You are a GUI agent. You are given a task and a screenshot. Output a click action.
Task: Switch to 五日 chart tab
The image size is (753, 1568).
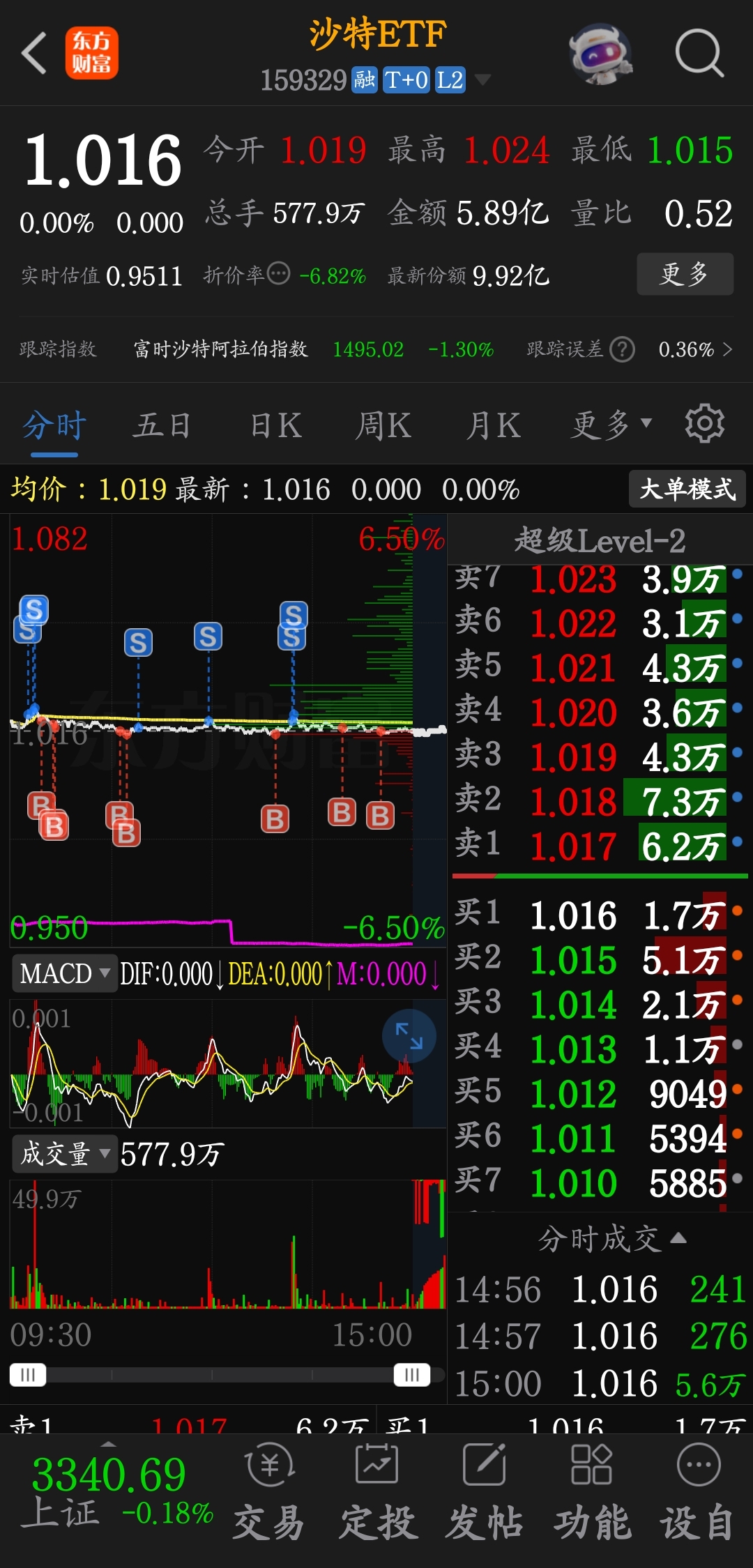click(162, 425)
